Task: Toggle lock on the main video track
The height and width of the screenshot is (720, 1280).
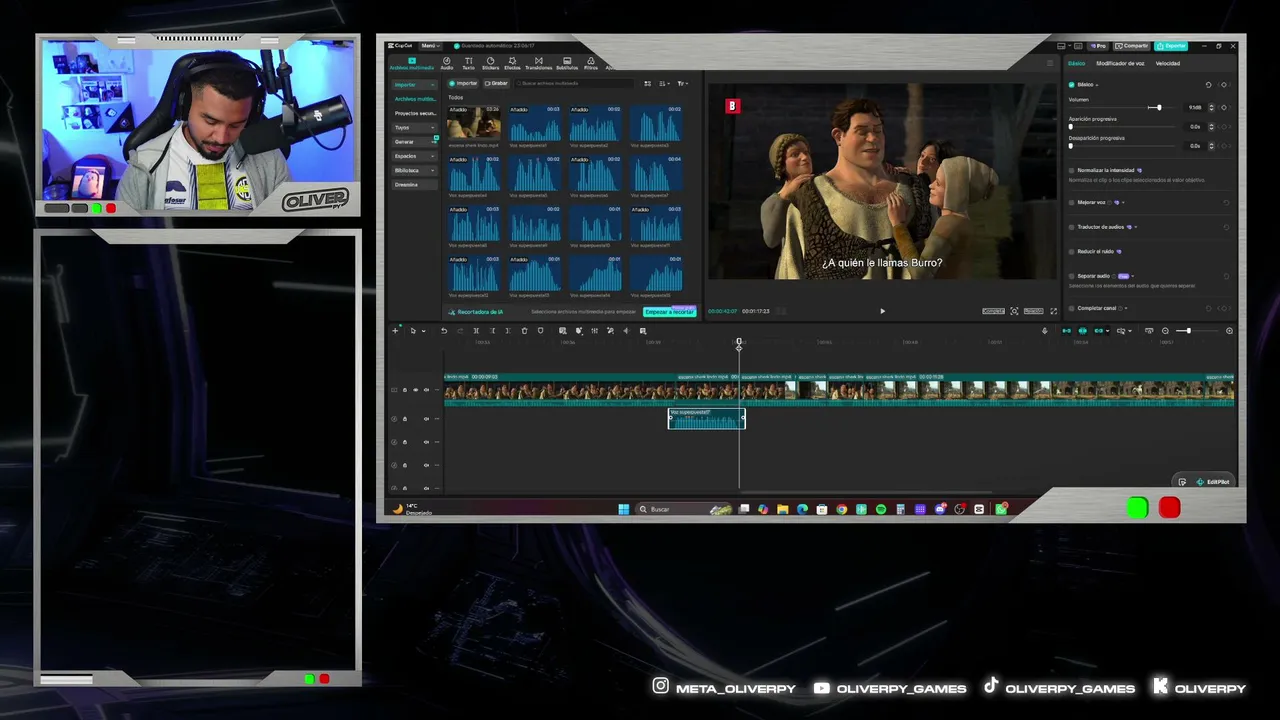Action: tap(405, 390)
